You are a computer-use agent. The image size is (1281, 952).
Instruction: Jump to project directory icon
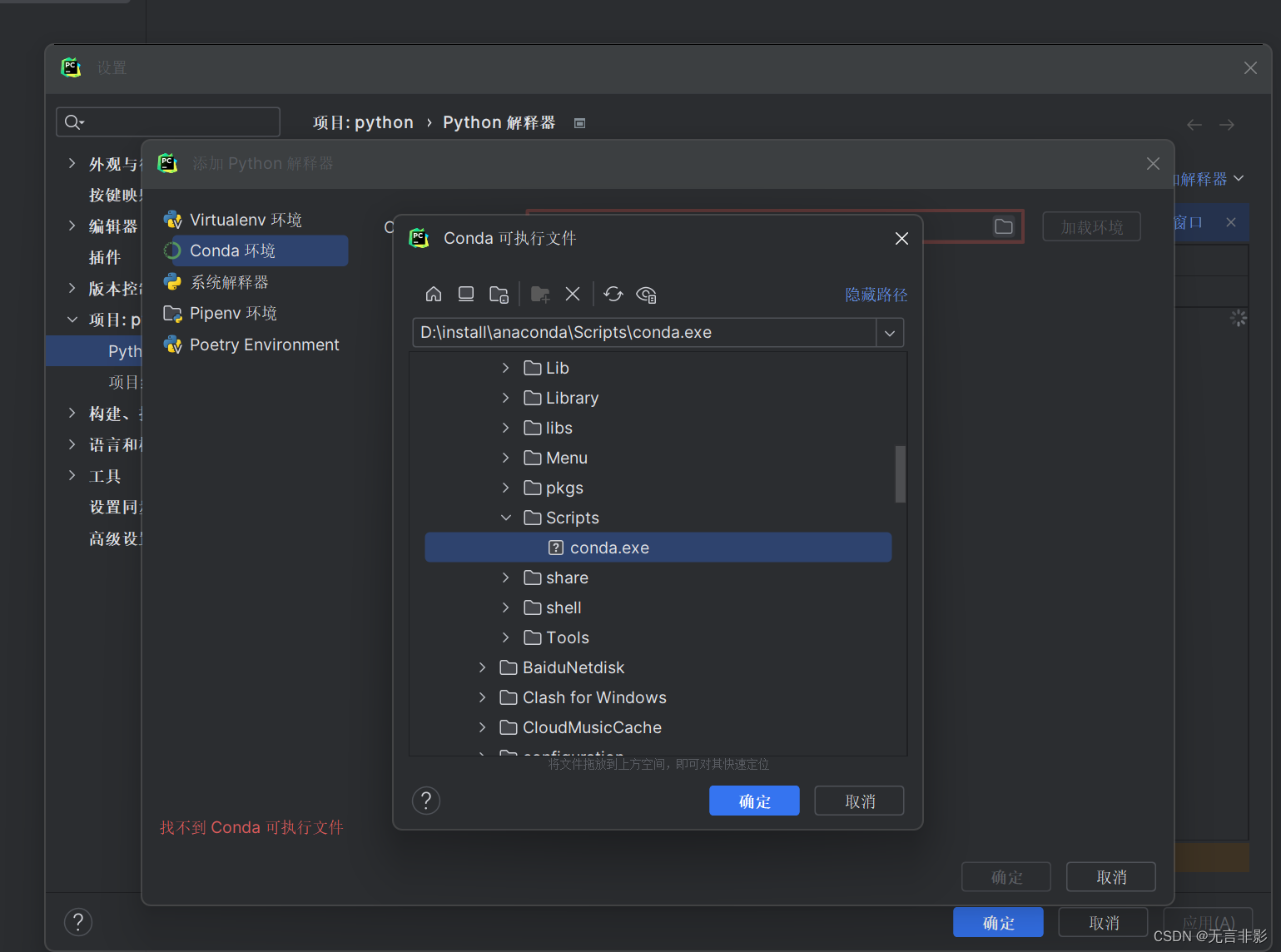(499, 294)
